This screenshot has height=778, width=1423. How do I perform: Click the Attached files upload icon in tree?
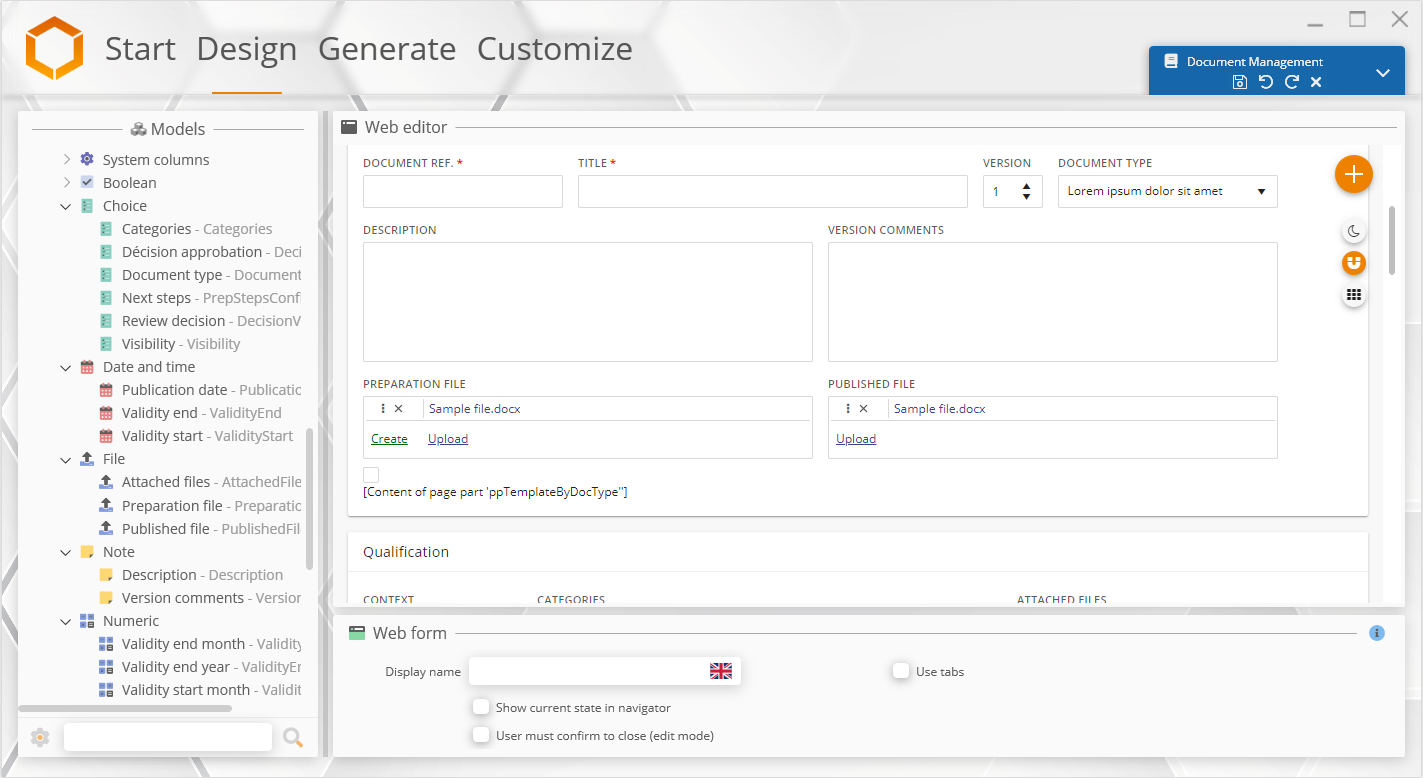[107, 482]
